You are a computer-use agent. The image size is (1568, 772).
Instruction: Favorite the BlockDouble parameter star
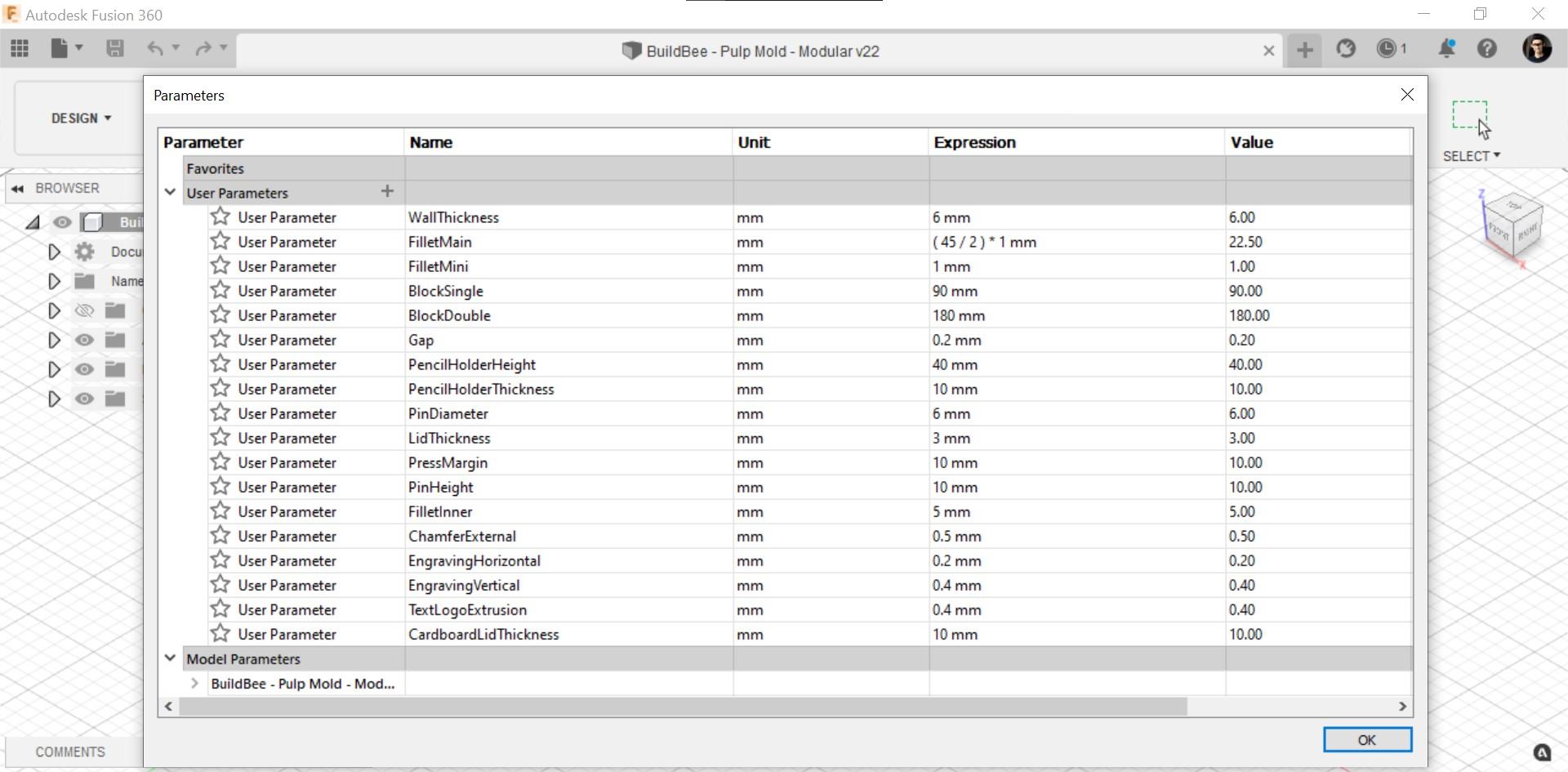pos(220,315)
